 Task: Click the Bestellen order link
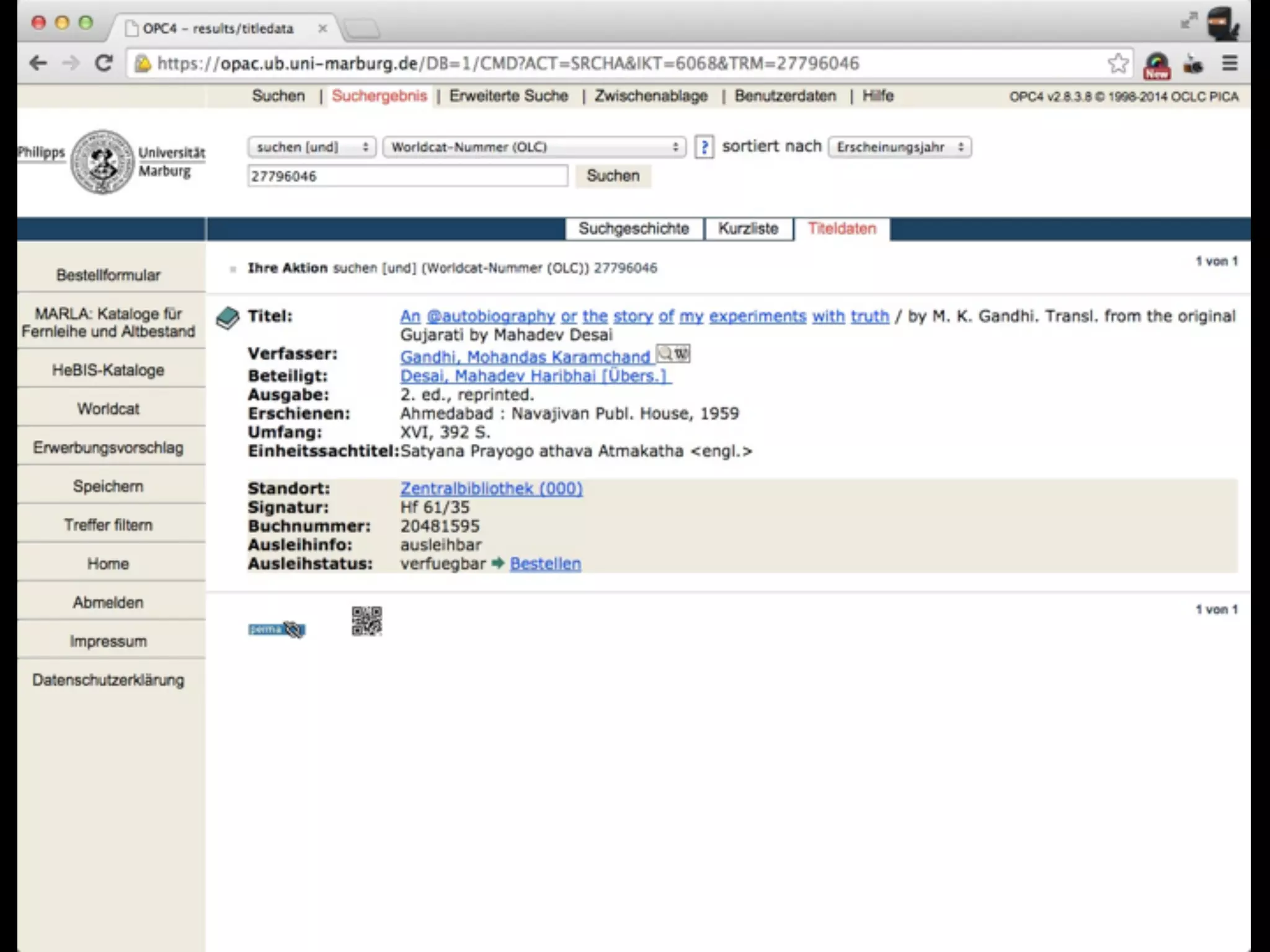coord(545,564)
